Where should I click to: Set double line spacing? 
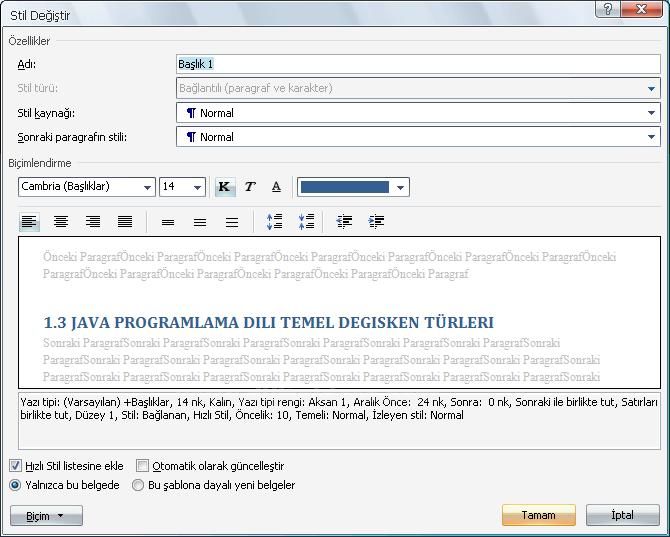tap(232, 222)
